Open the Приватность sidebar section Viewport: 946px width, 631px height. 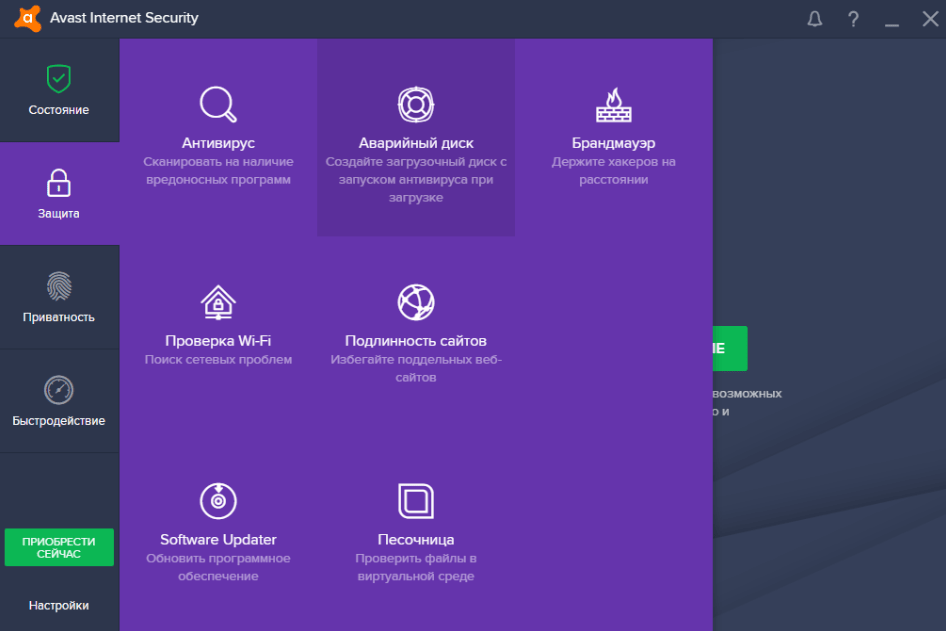pyautogui.click(x=59, y=298)
